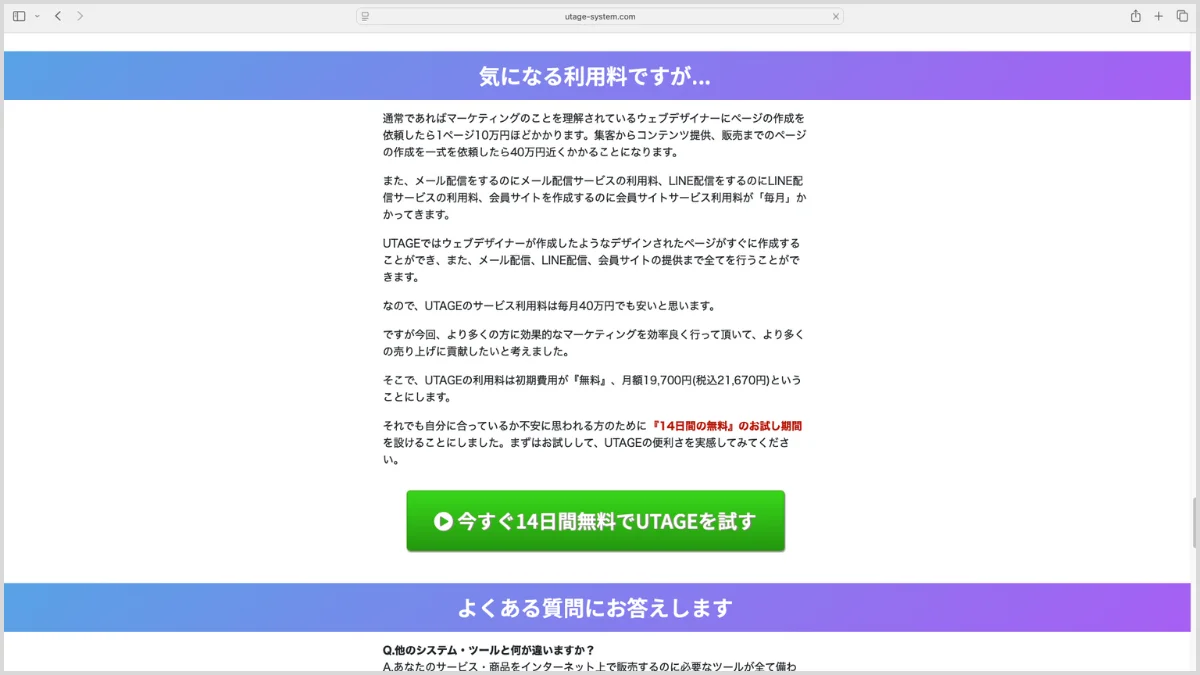
Task: Click the play icon on green button
Action: pos(443,521)
